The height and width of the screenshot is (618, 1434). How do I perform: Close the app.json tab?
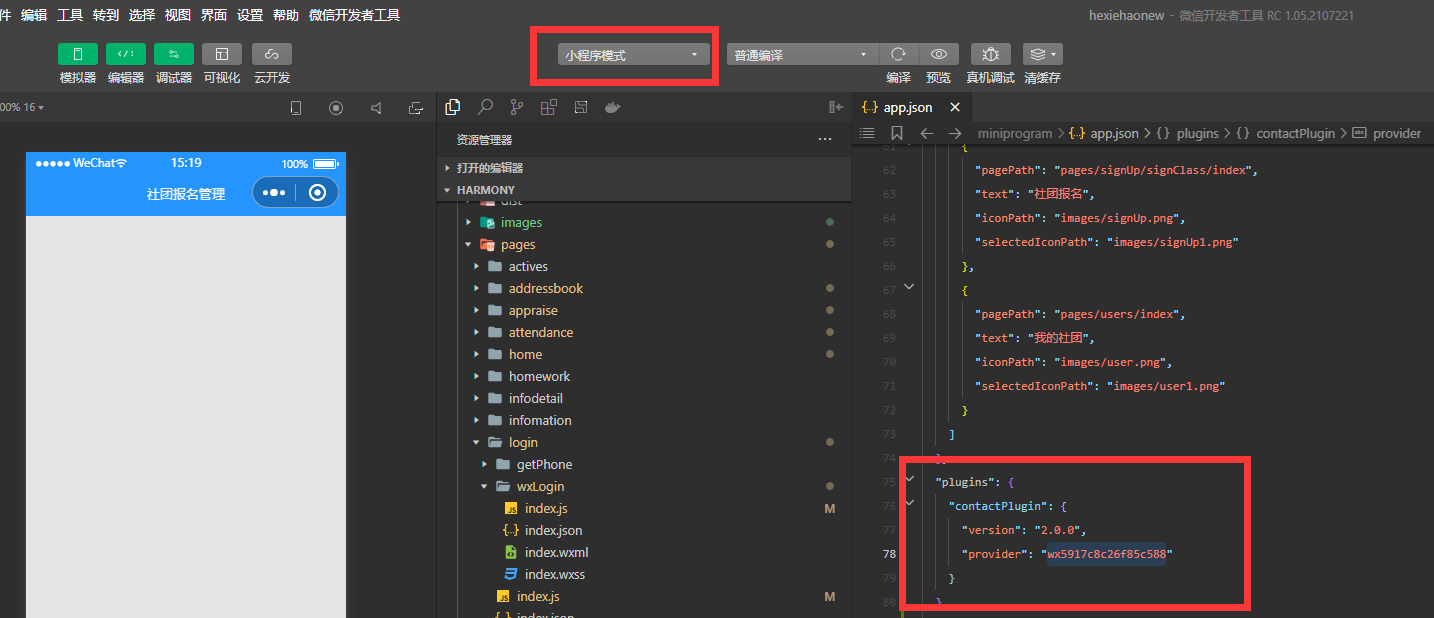[955, 107]
